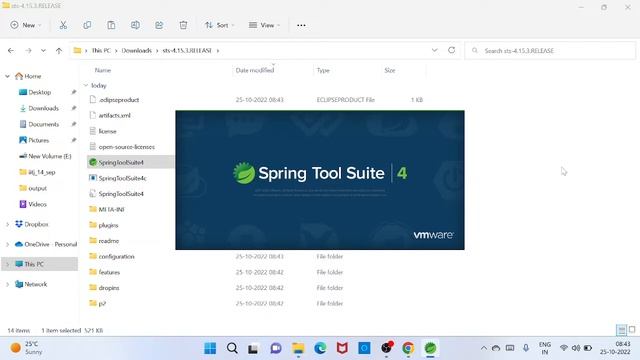Open Chat app on taskbar

click(276, 348)
